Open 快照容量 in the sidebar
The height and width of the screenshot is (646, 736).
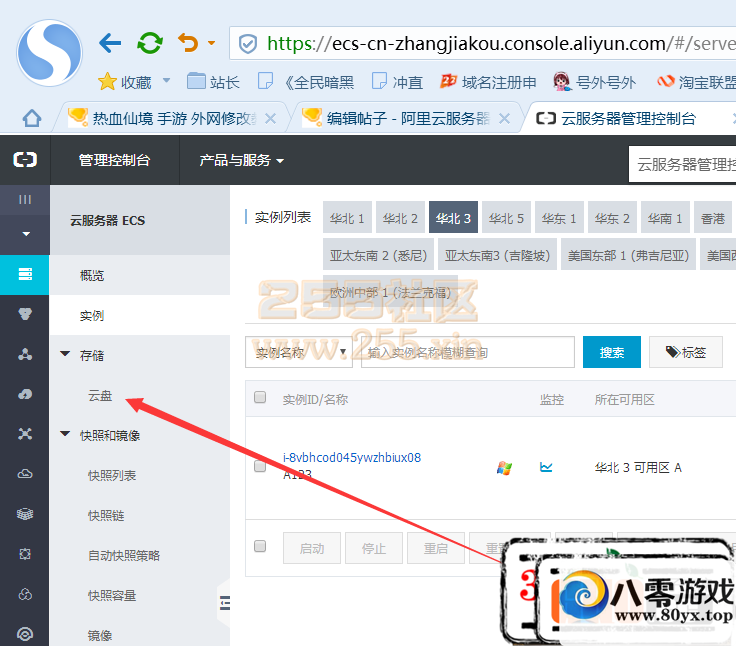112,595
